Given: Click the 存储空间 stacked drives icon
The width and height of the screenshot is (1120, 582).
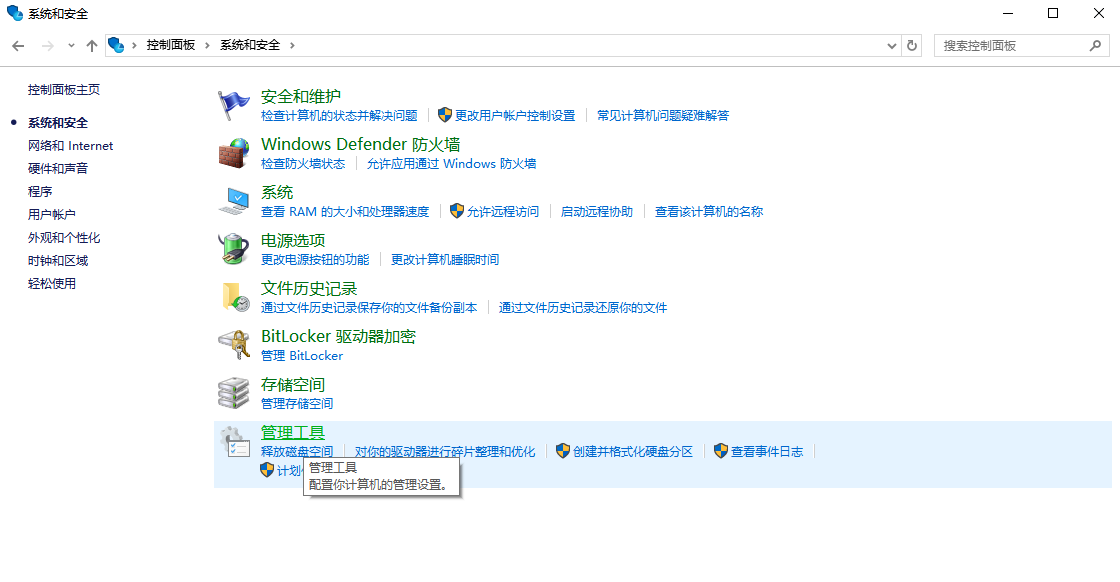Looking at the screenshot, I should [x=234, y=393].
